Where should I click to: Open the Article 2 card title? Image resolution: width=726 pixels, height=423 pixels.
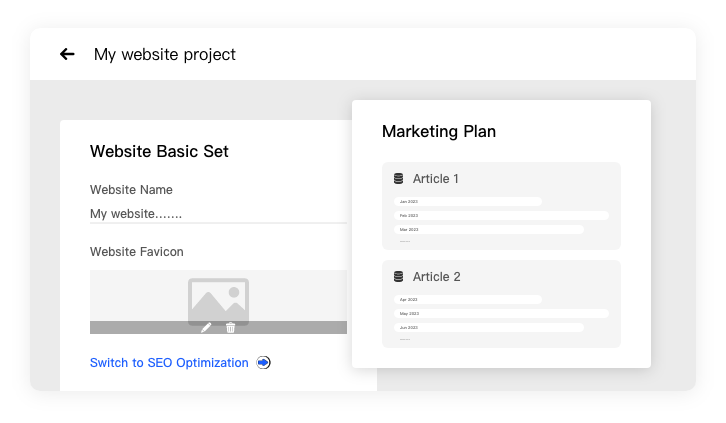click(x=436, y=277)
